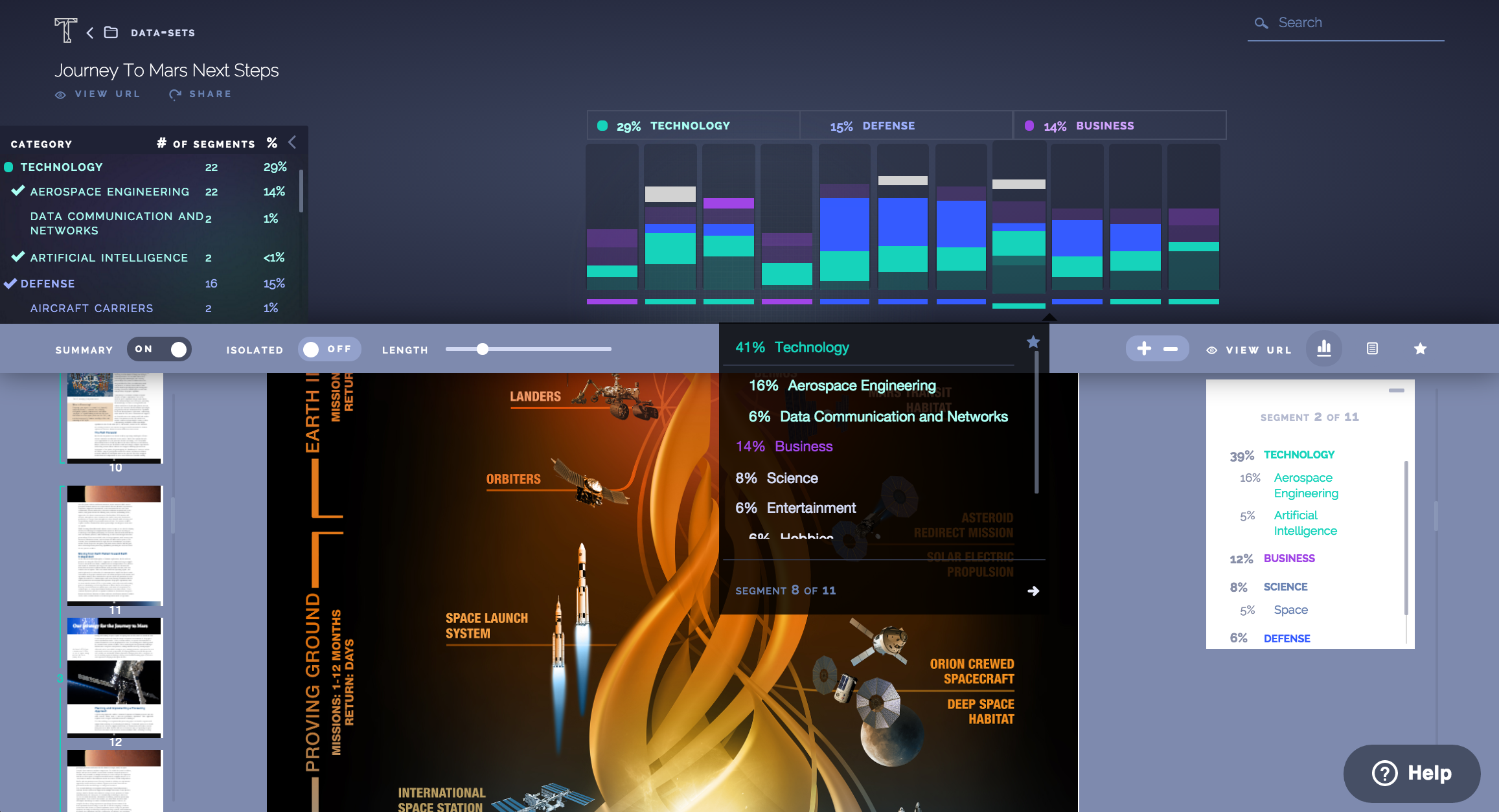Click SCIENCE in segment 2 card
Viewport: 1499px width, 812px height.
click(1285, 587)
